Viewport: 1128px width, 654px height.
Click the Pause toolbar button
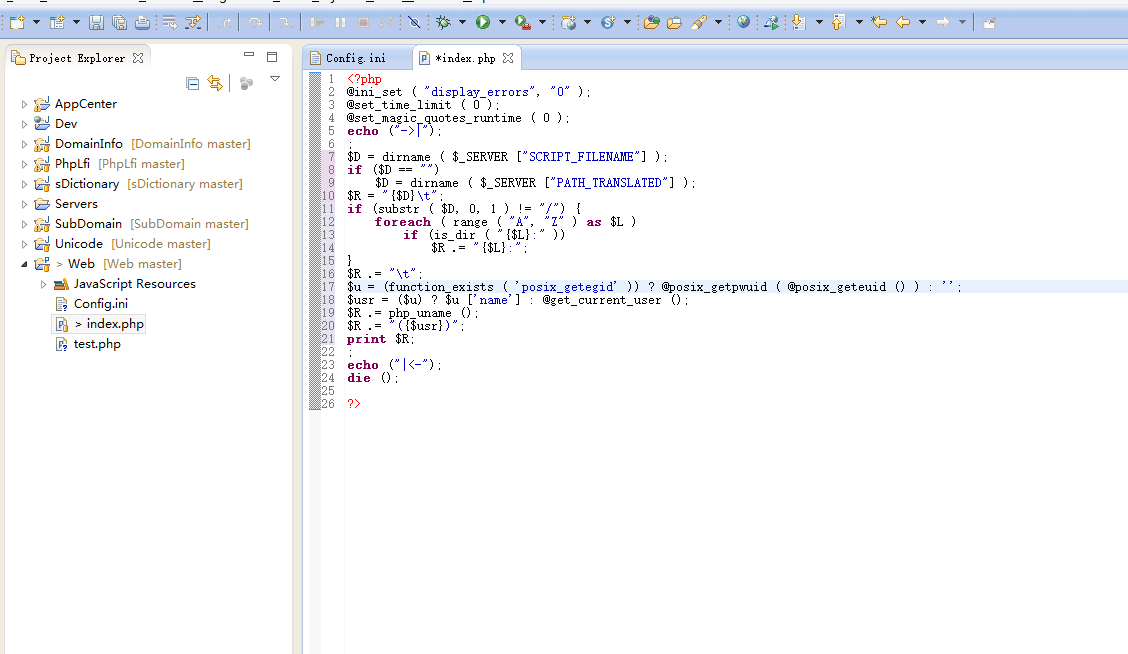point(340,22)
